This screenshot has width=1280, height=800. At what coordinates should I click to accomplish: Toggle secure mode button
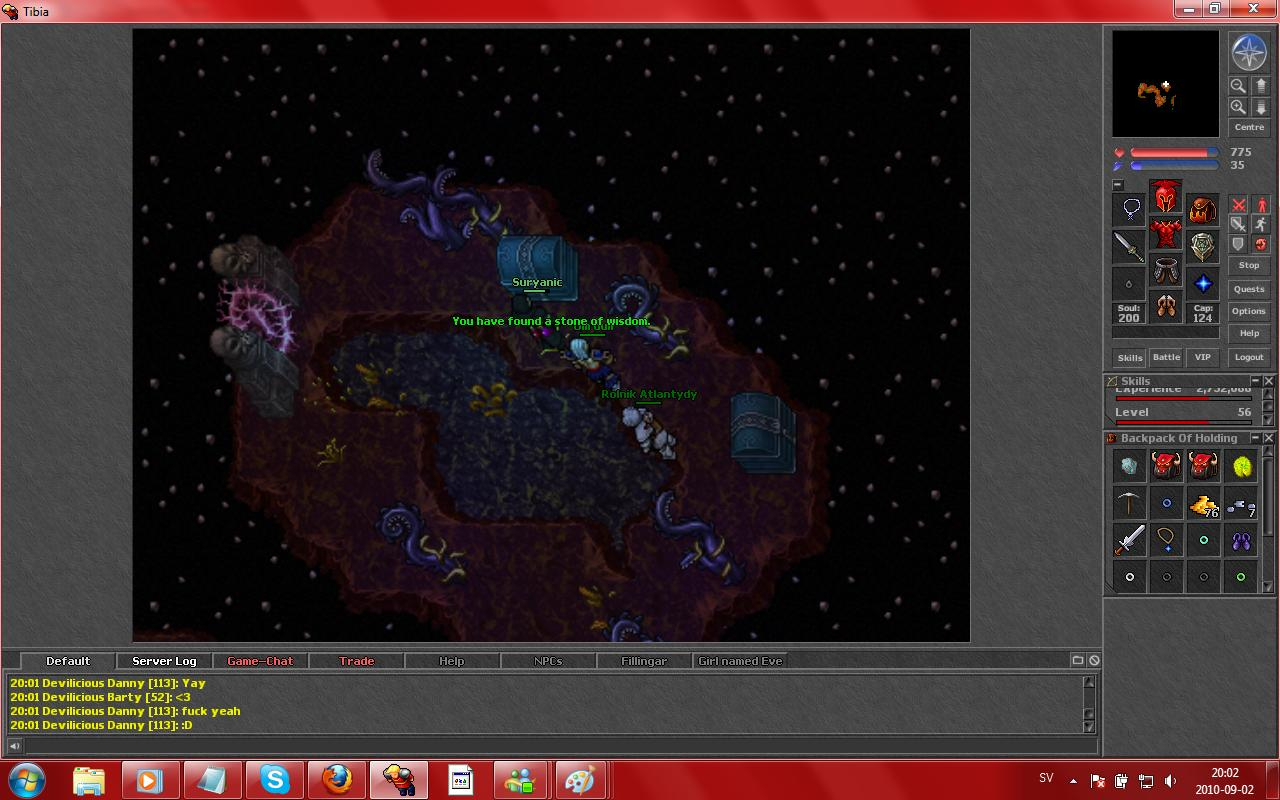tap(1261, 245)
